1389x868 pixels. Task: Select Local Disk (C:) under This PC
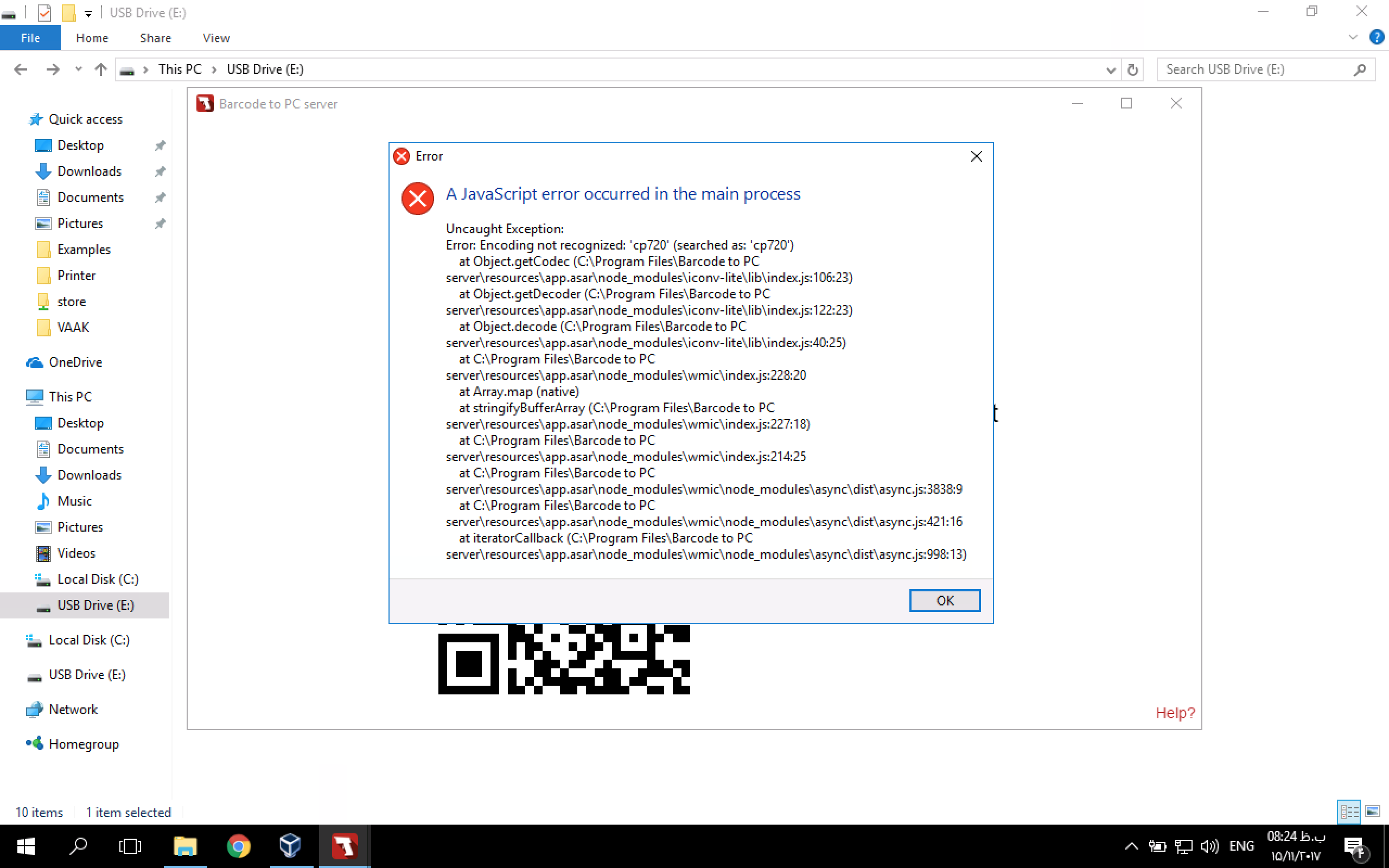coord(98,579)
